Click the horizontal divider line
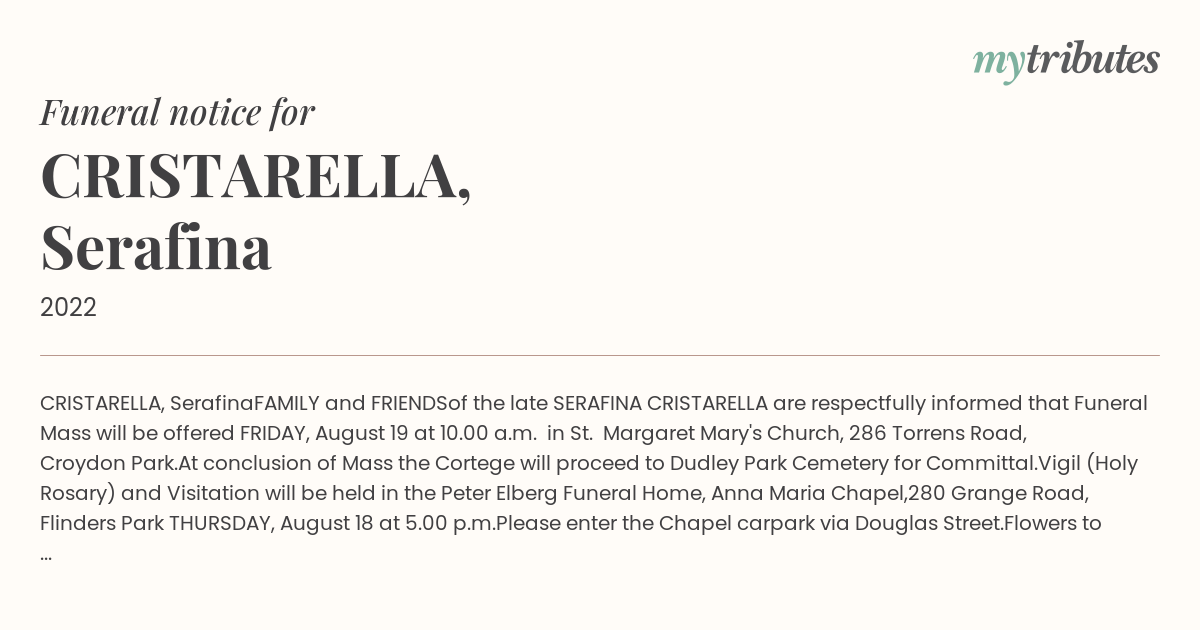The image size is (1200, 630). (600, 355)
